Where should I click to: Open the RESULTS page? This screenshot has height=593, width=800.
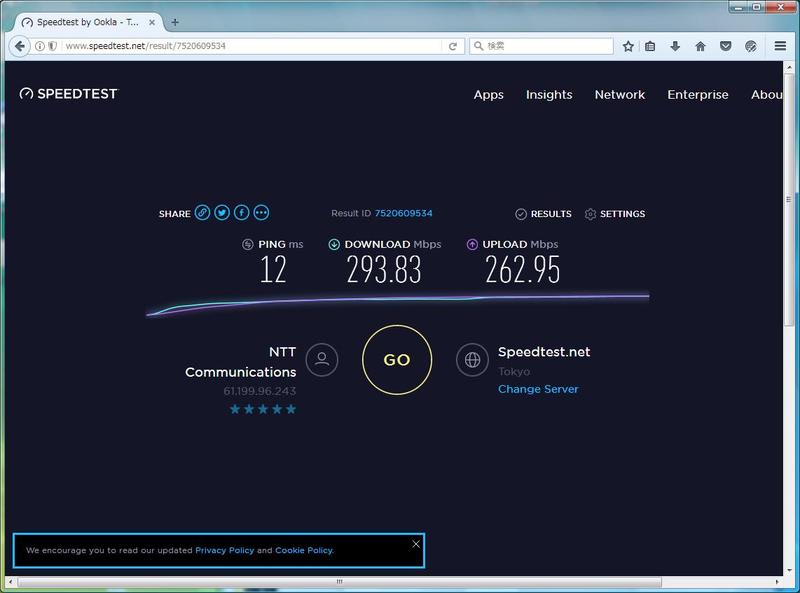pos(544,214)
